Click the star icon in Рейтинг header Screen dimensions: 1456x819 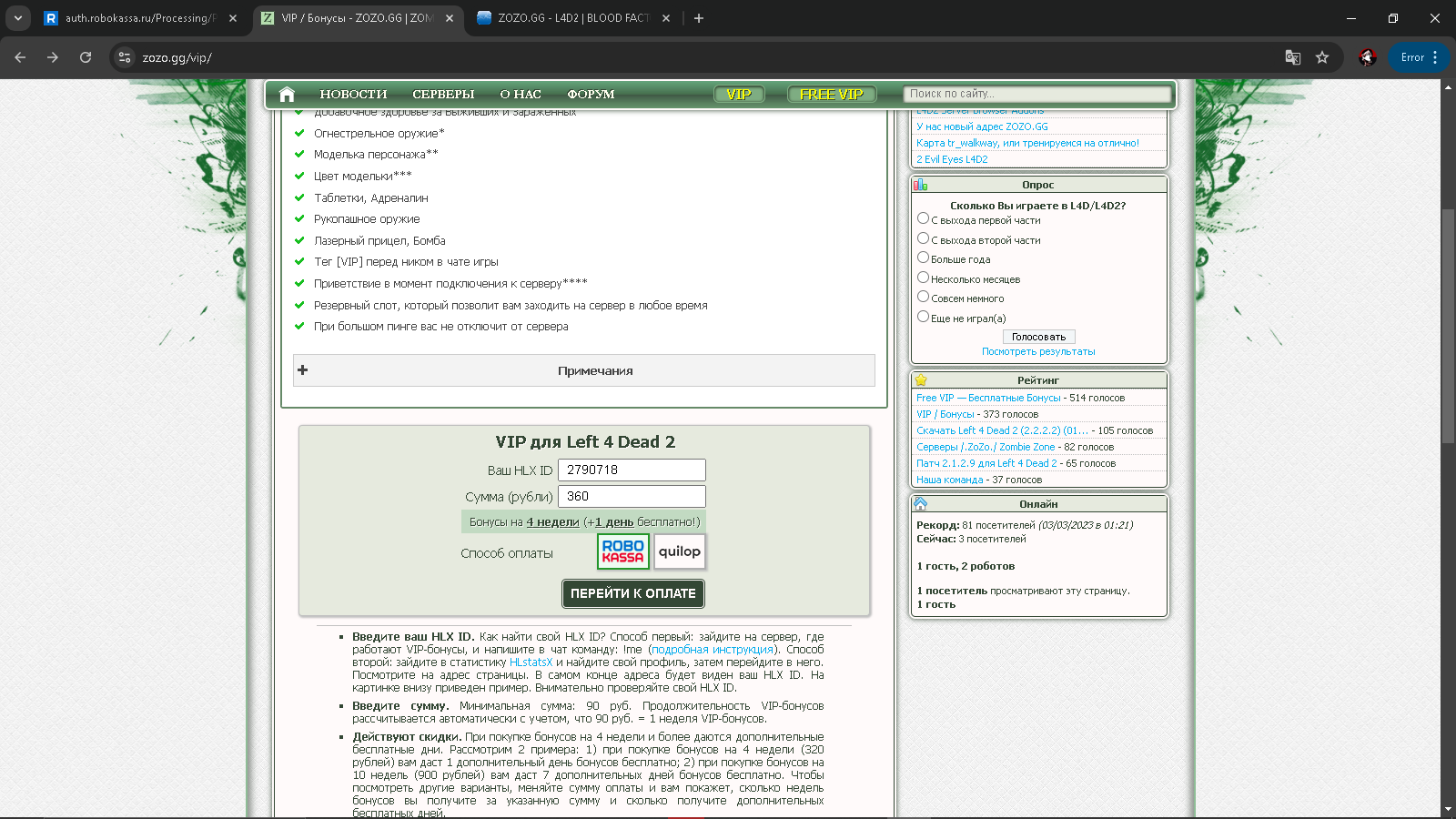[921, 380]
